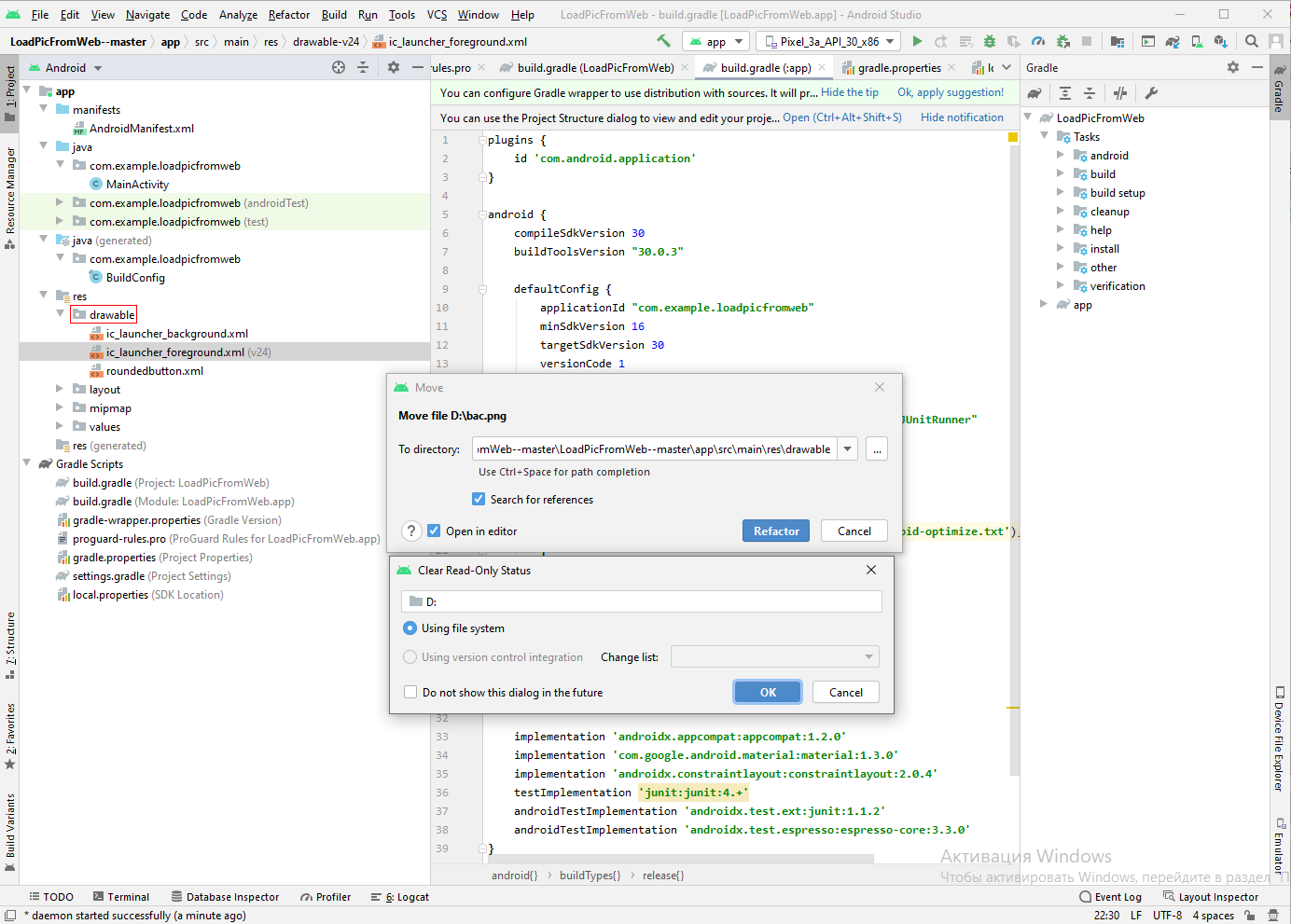
Task: Click the Make Project hammer icon
Action: (x=663, y=41)
